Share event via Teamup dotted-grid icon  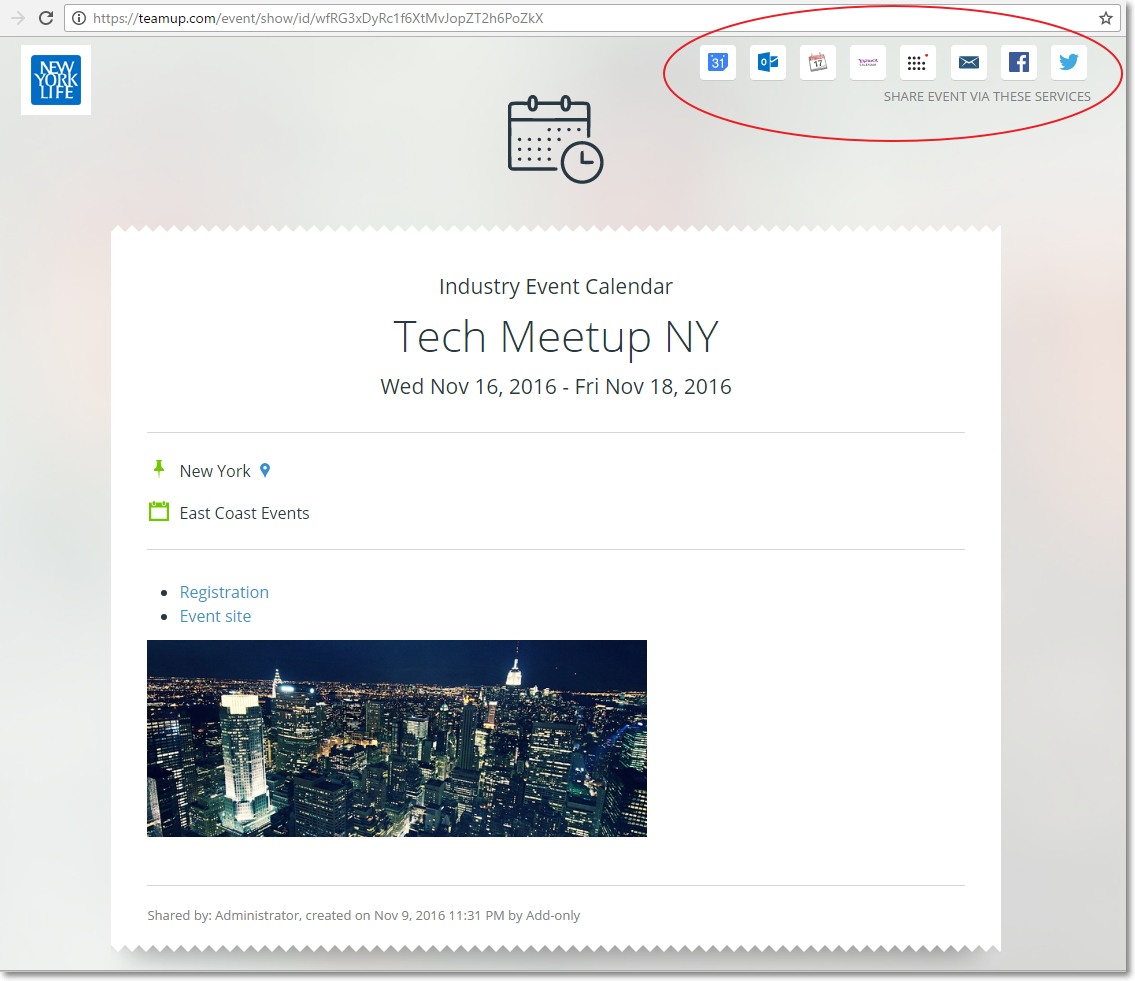point(918,62)
